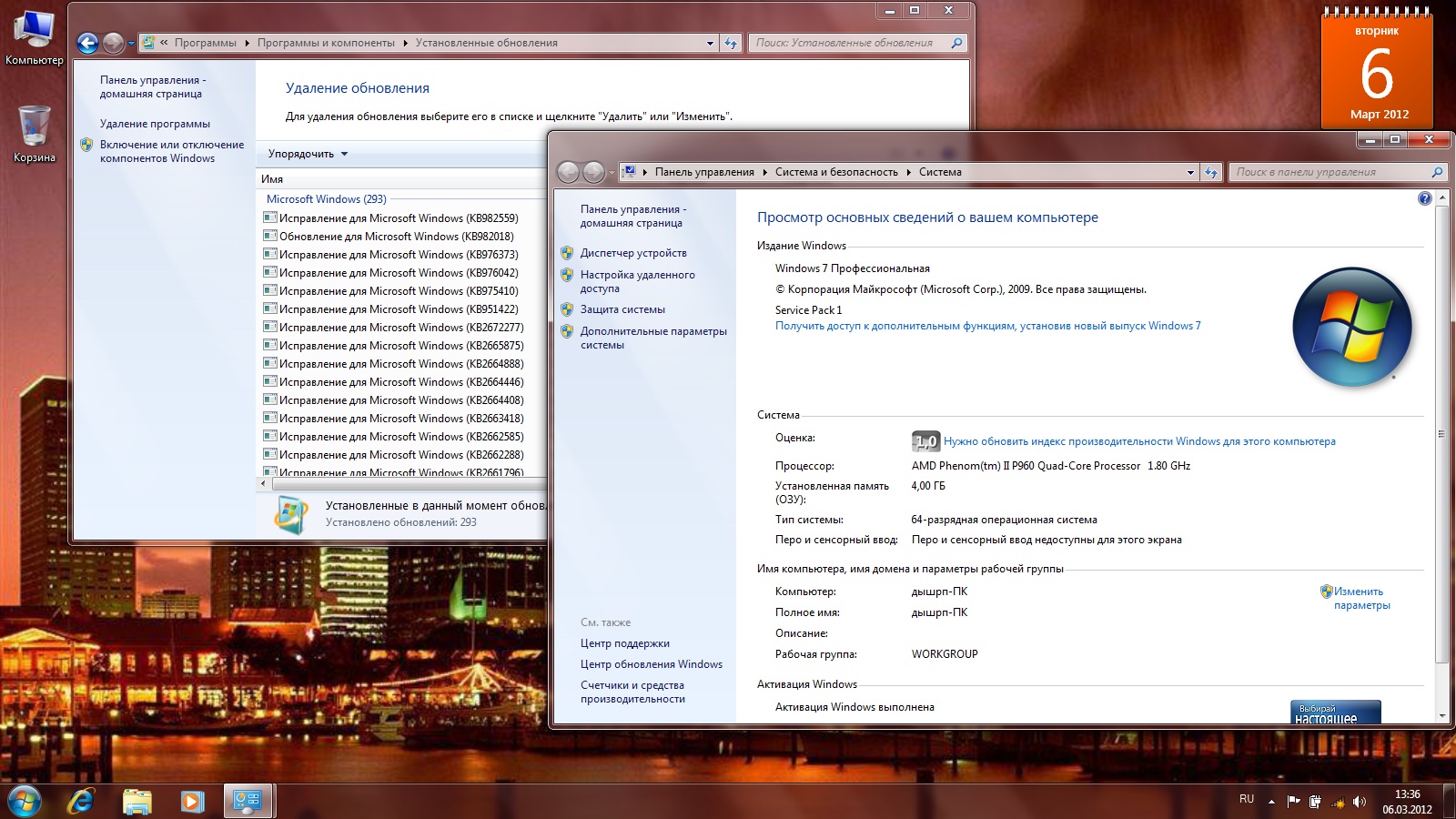Click the Forward button in updates window
This screenshot has height=819, width=1456.
[113, 43]
